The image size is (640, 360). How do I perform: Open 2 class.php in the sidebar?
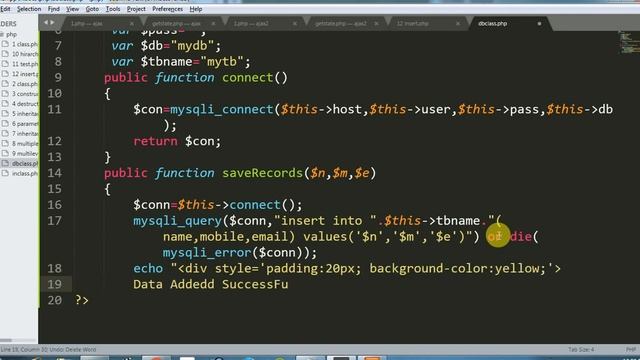(24, 84)
